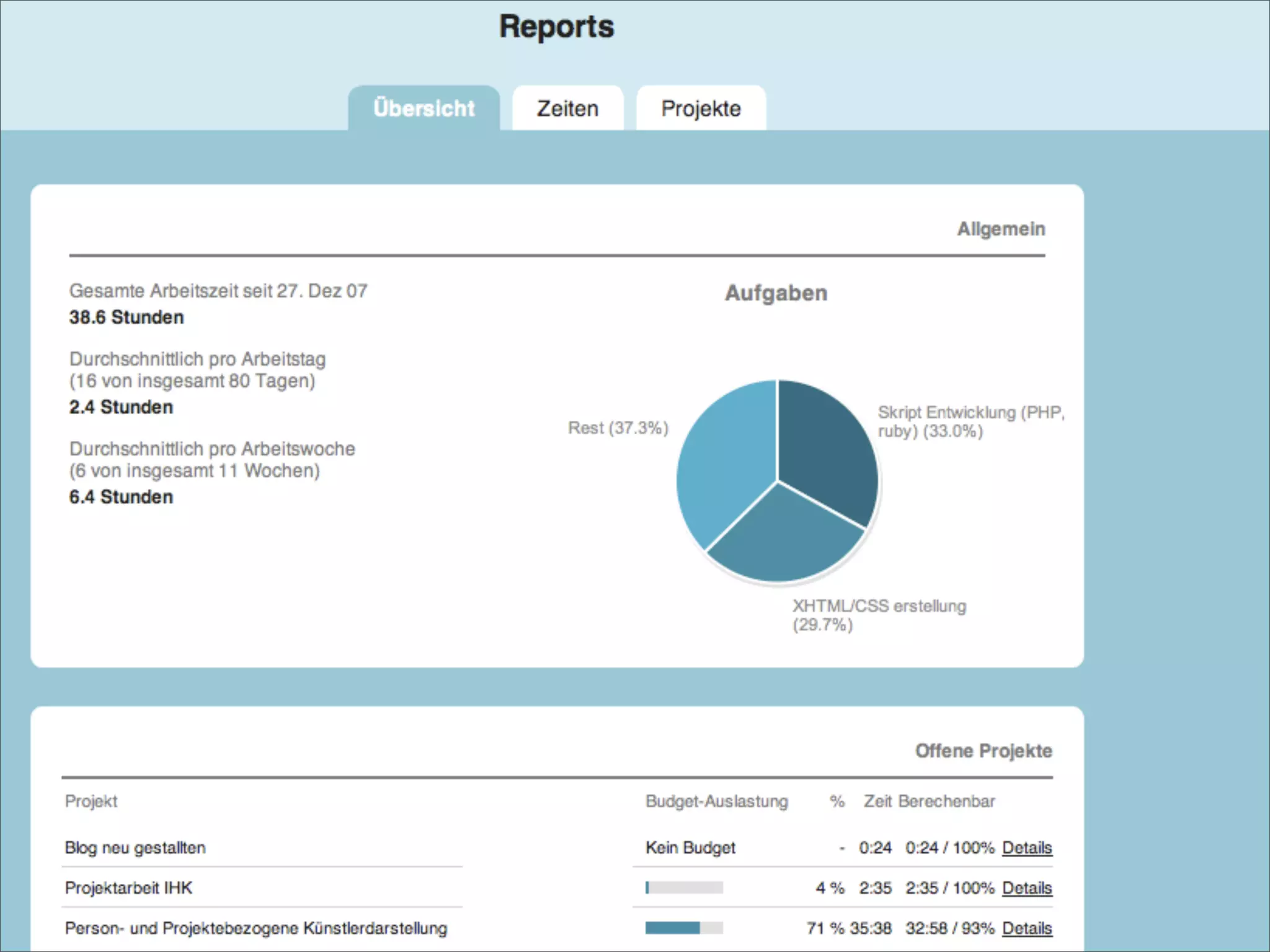Select the Projekte tab
Viewport: 1270px width, 952px height.
click(701, 108)
